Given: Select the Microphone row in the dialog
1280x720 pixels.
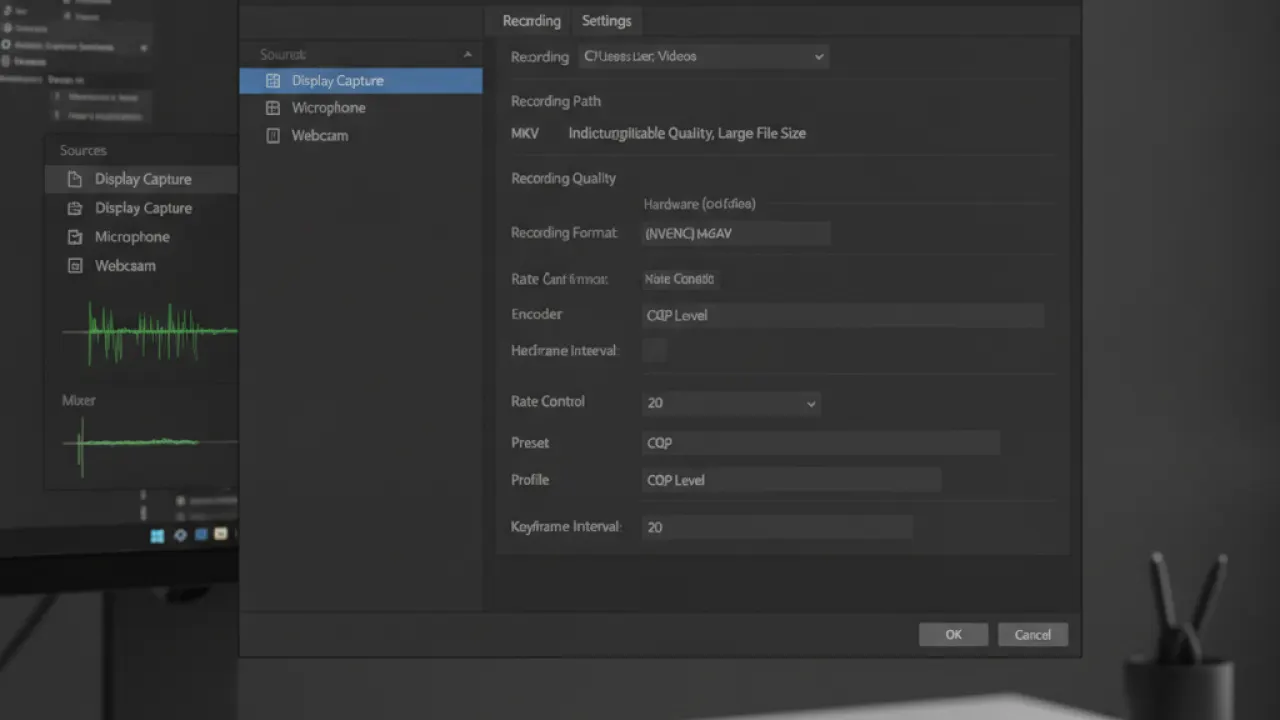Looking at the screenshot, I should [361, 108].
